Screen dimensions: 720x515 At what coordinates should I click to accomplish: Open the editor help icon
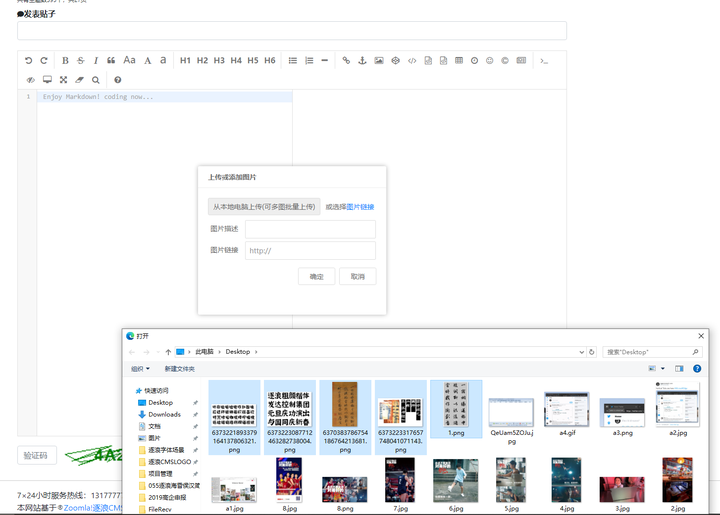point(117,80)
